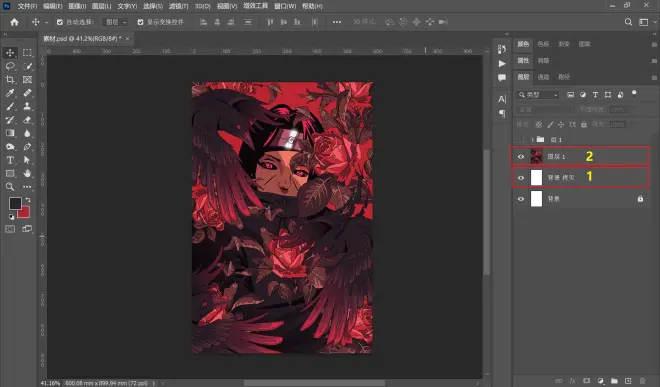Switch to the 通道 channels tab
The width and height of the screenshot is (660, 387).
tap(543, 77)
